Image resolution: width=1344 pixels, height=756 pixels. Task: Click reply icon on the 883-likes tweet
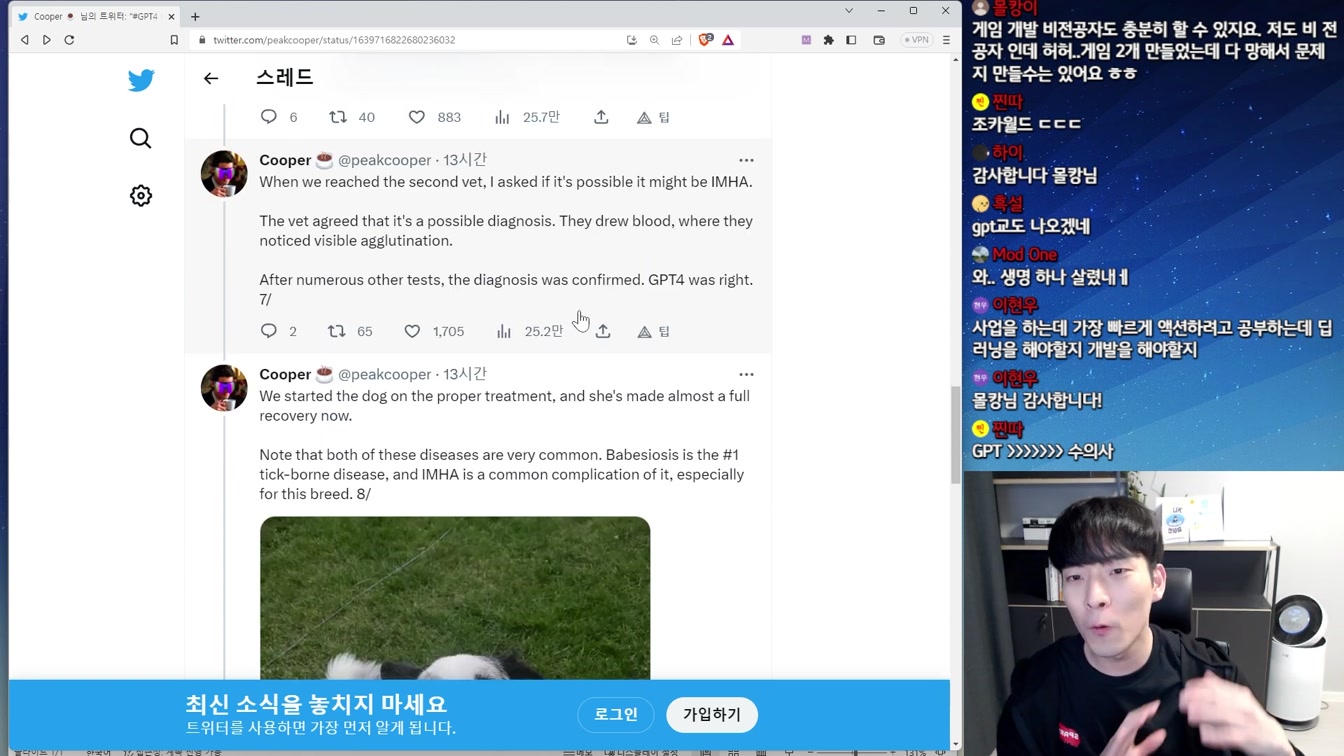[269, 117]
